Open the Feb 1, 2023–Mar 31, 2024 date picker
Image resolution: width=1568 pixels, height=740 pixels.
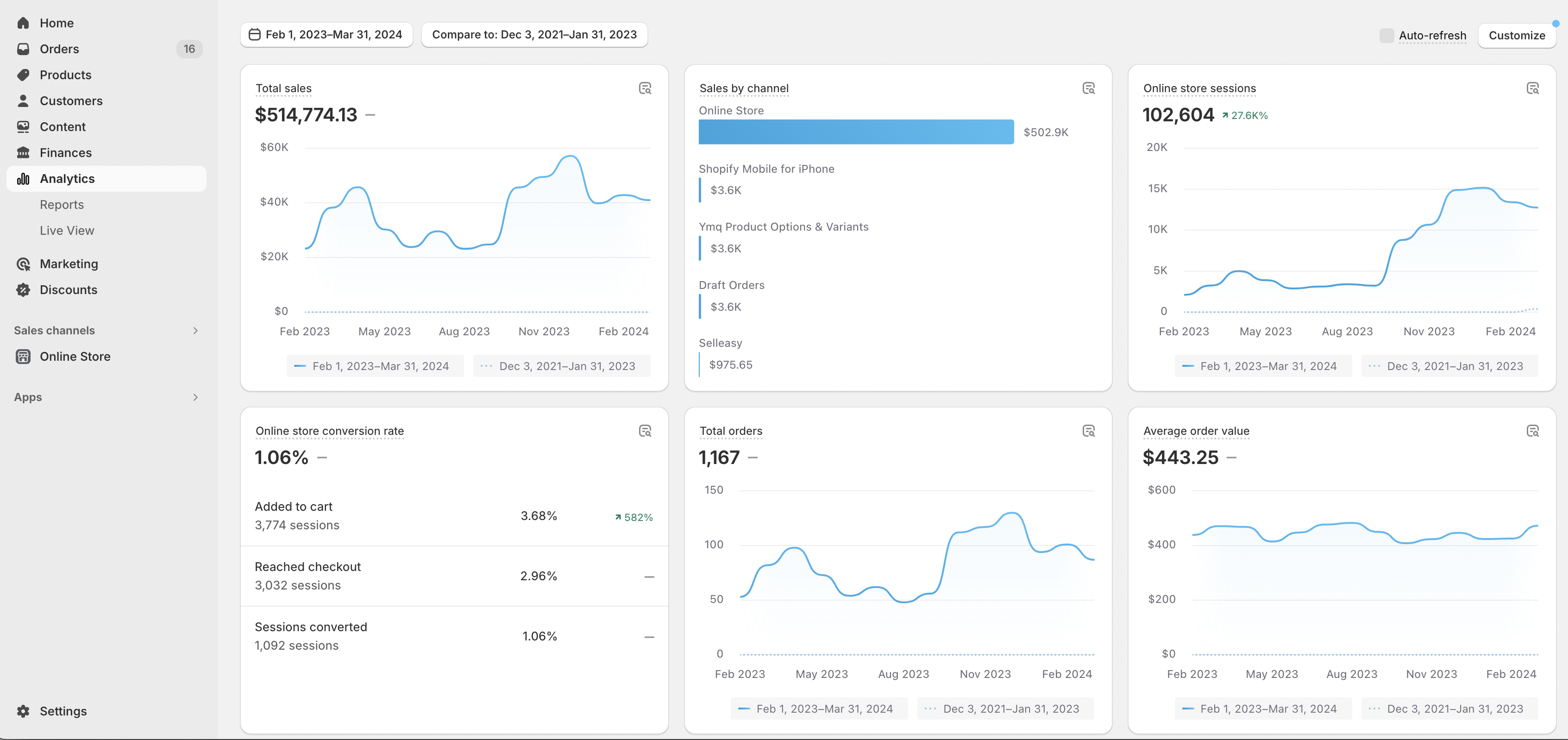tap(327, 35)
